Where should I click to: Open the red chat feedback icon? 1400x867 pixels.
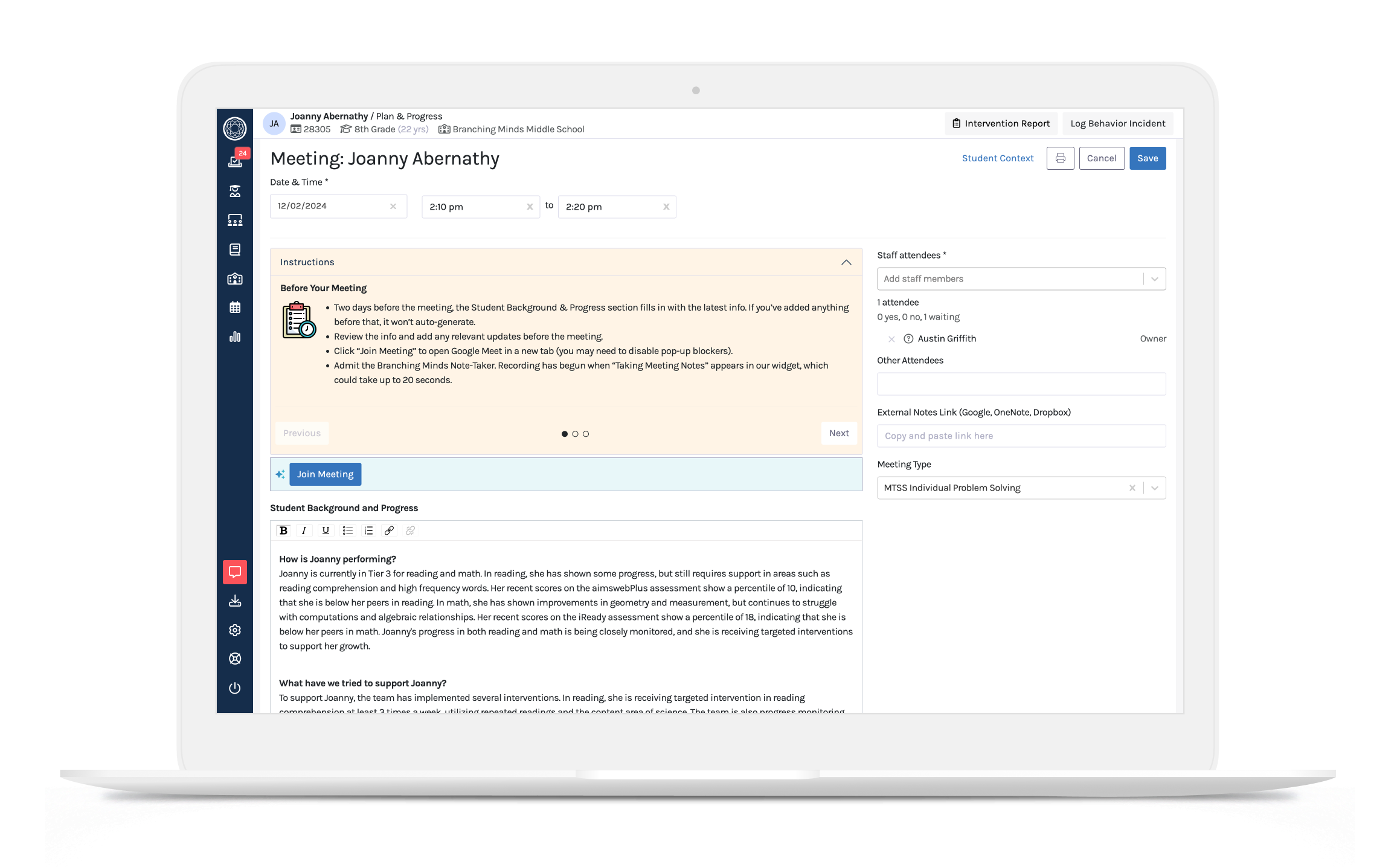tap(235, 572)
